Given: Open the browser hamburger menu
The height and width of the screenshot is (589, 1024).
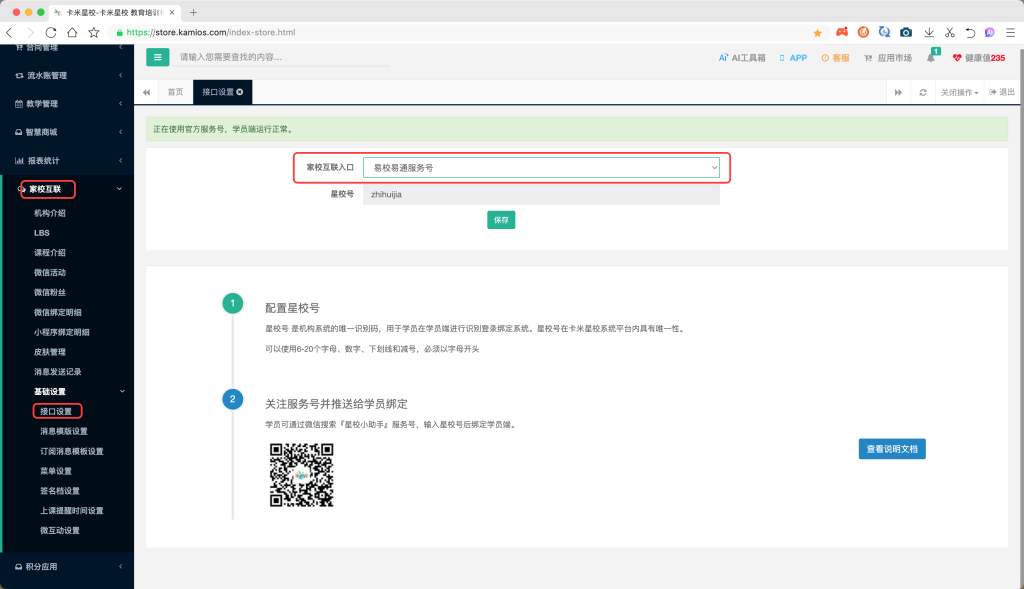Looking at the screenshot, I should tap(1010, 32).
